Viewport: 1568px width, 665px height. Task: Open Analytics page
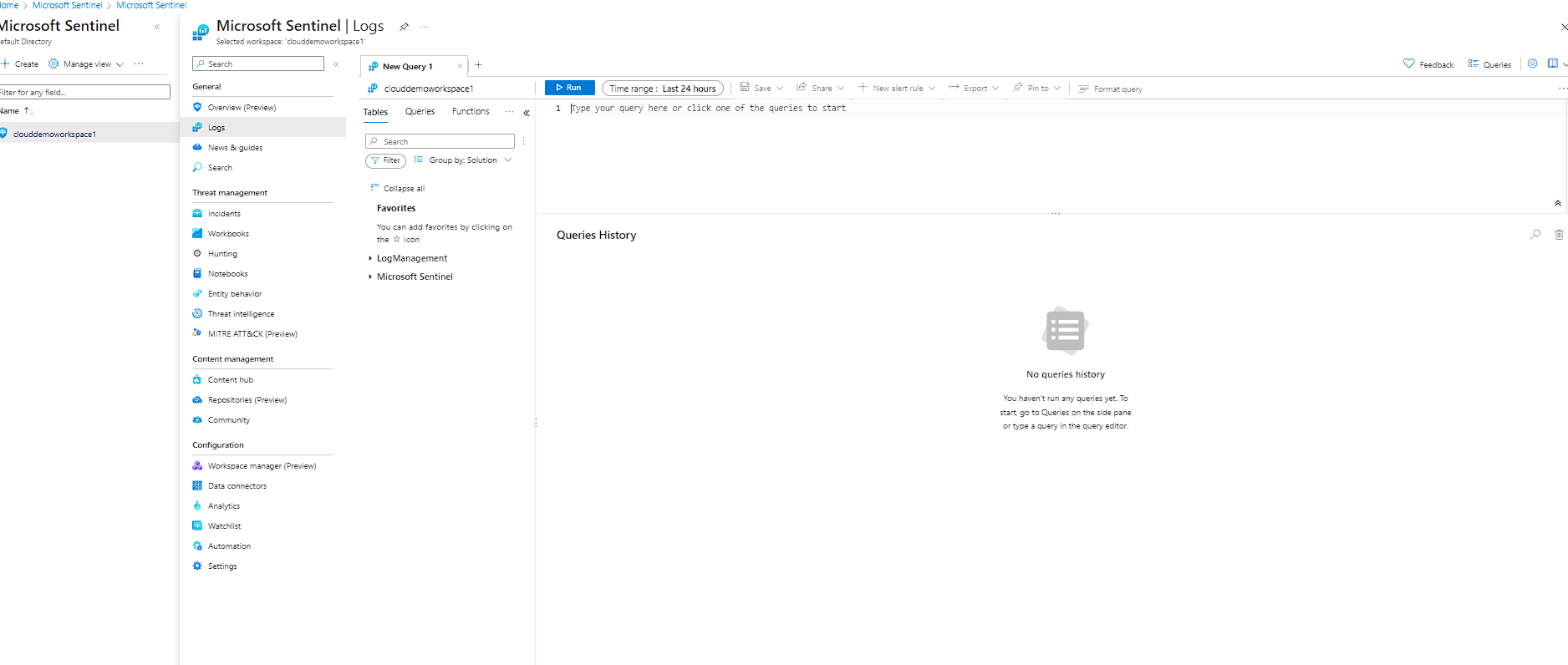click(223, 505)
